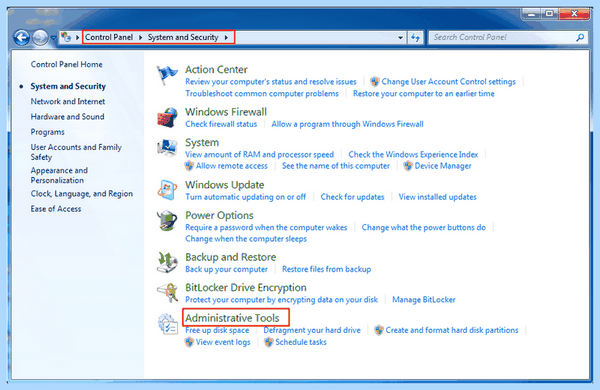600x390 pixels.
Task: Open the Power Options battery icon
Action: tap(167, 220)
